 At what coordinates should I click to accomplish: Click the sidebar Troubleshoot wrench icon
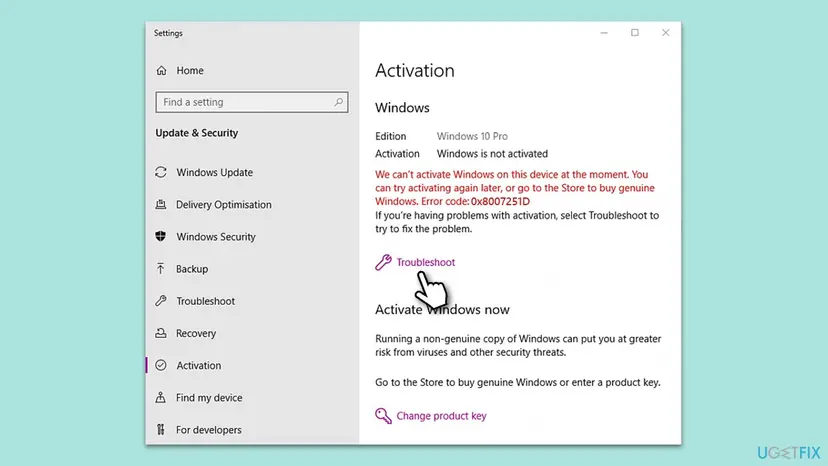click(161, 301)
